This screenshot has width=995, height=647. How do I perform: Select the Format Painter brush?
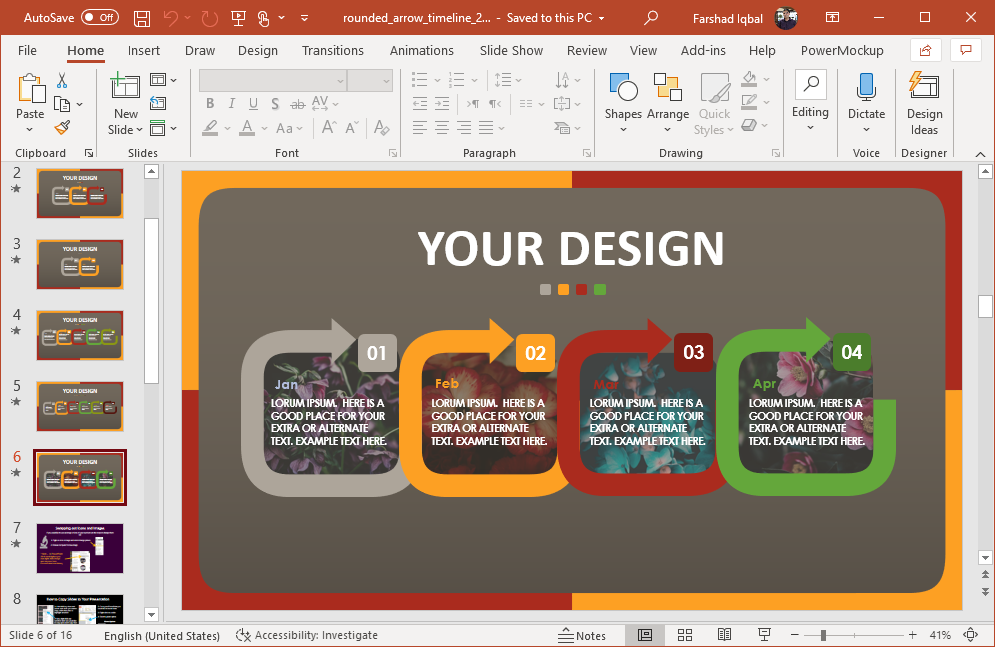pyautogui.click(x=62, y=127)
